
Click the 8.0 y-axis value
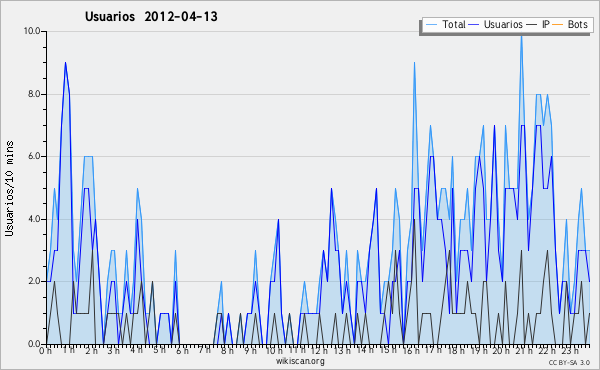pyautogui.click(x=34, y=94)
